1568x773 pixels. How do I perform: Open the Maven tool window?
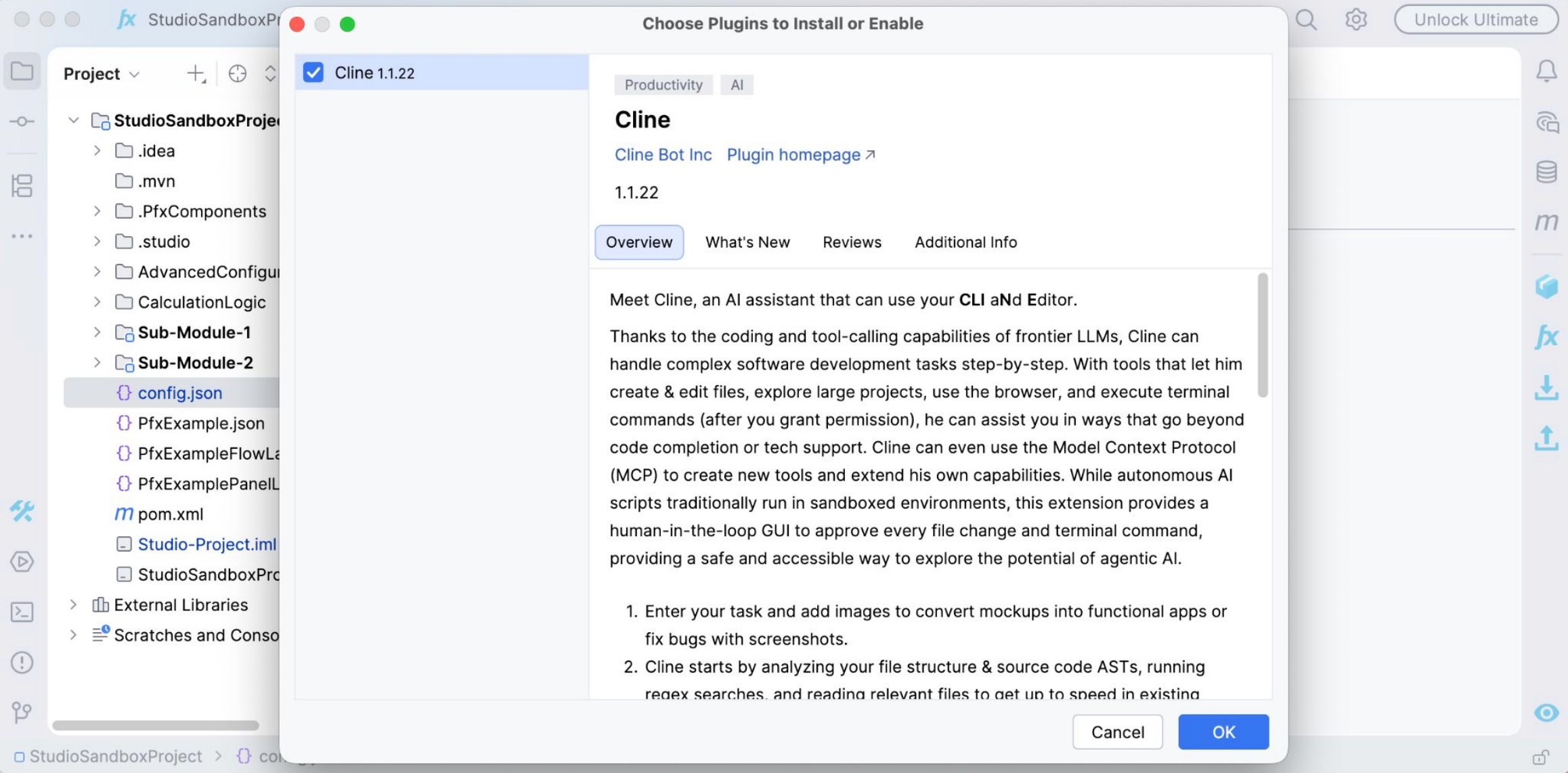(1546, 222)
